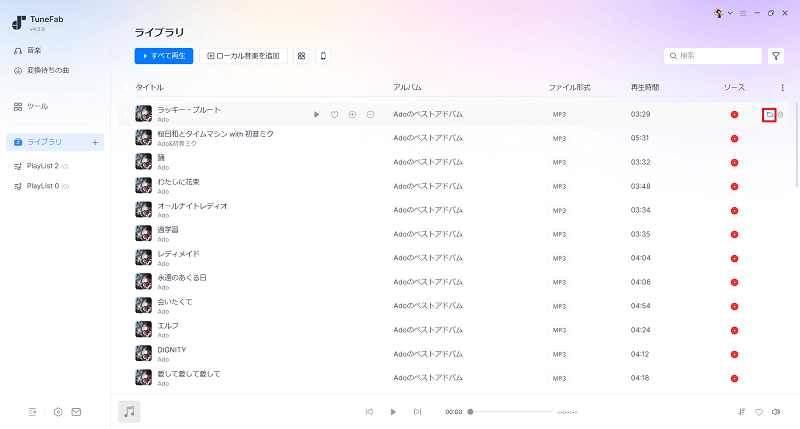This screenshot has height=429, width=800.
Task: Select the ライブラリ sidebar item
Action: 55,142
